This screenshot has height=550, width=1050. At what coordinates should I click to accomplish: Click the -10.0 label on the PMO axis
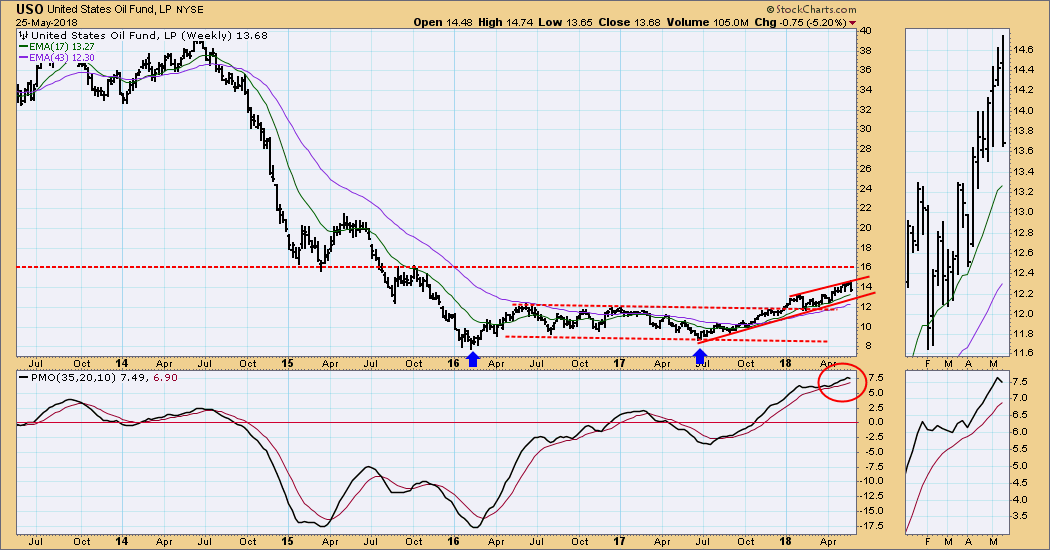[x=871, y=481]
